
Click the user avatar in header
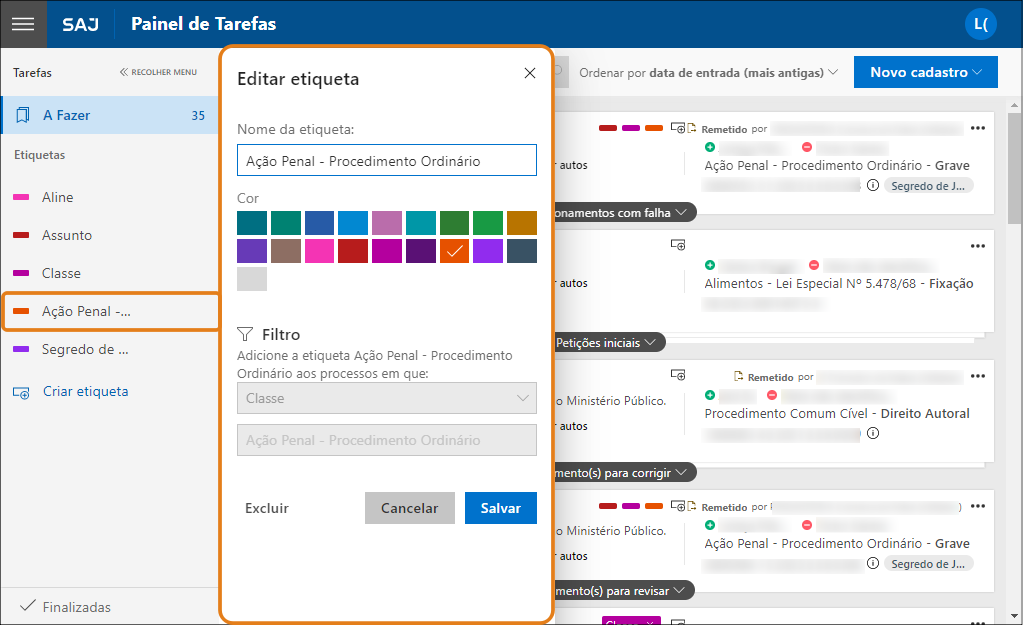(980, 24)
